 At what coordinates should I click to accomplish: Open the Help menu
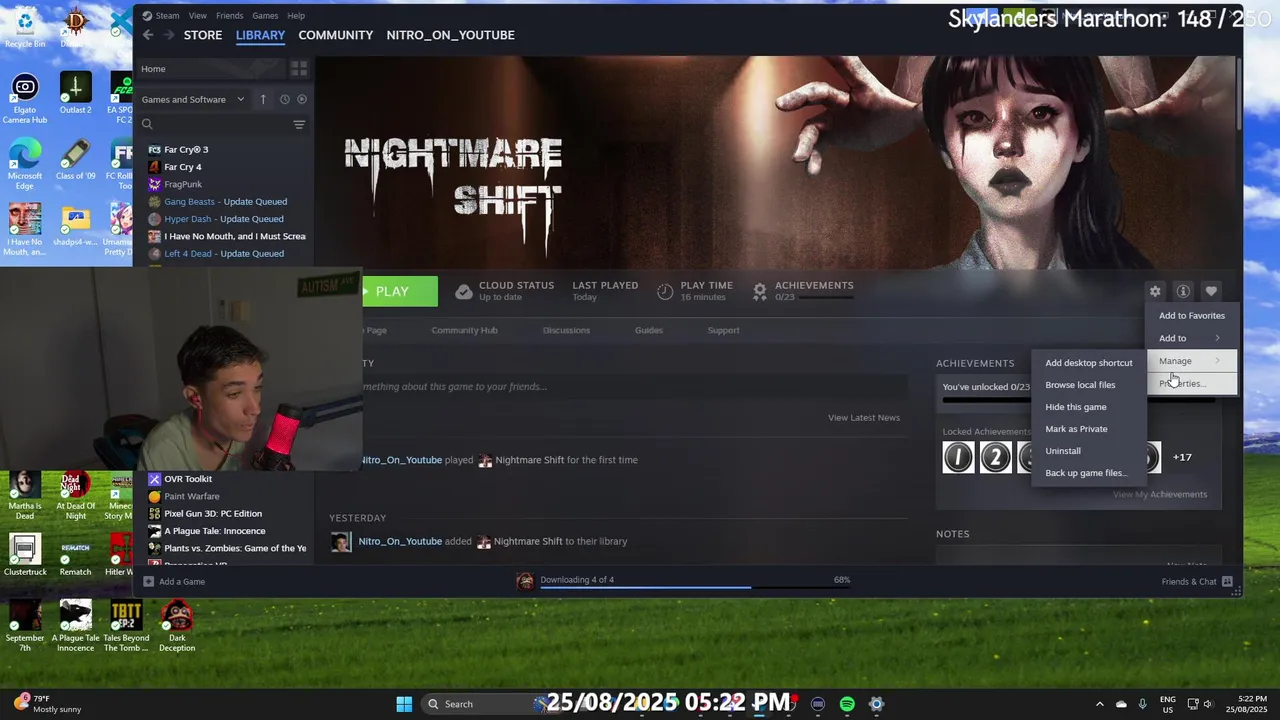click(x=296, y=16)
